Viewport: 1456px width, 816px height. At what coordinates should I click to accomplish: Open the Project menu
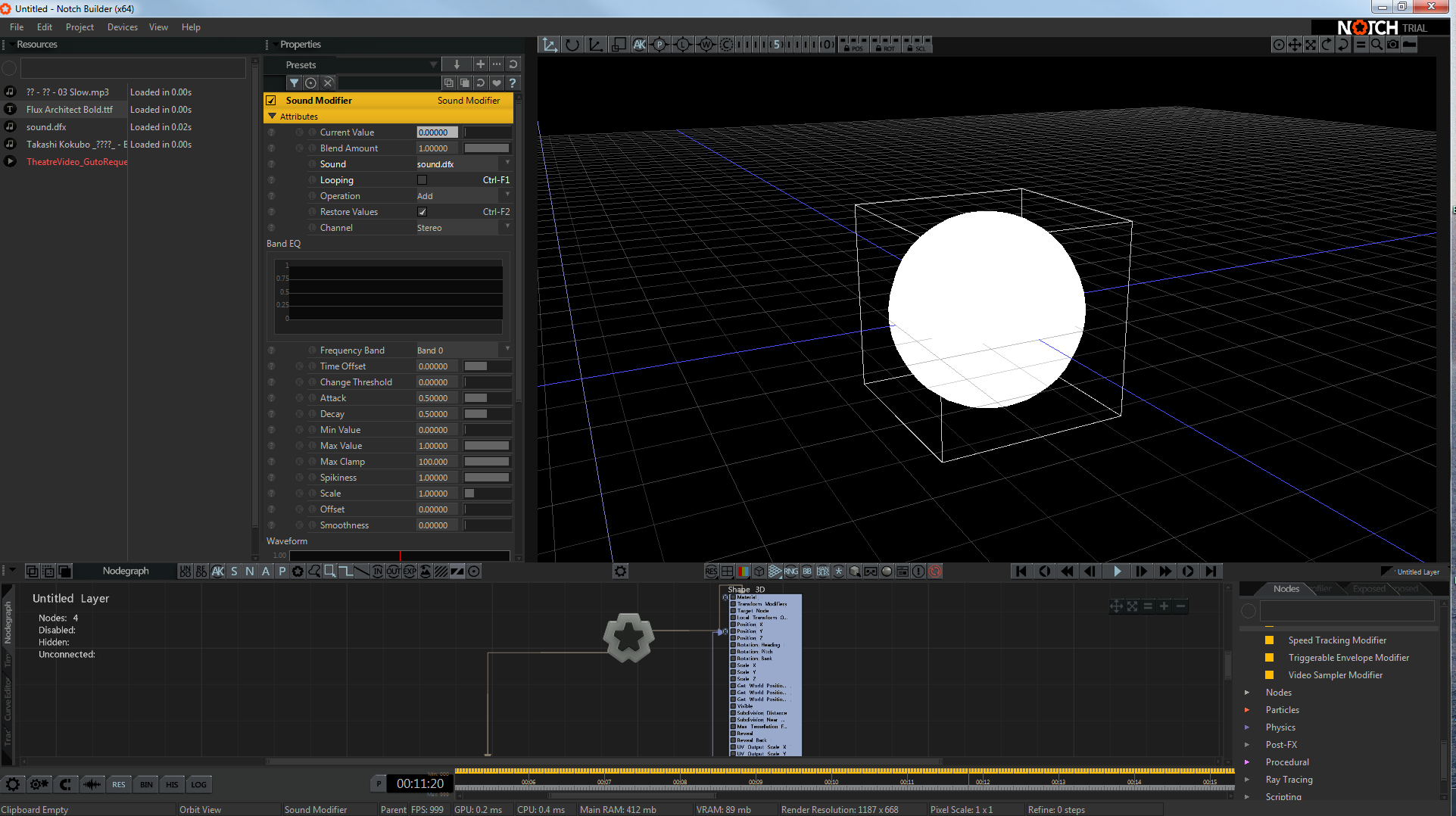tap(80, 27)
